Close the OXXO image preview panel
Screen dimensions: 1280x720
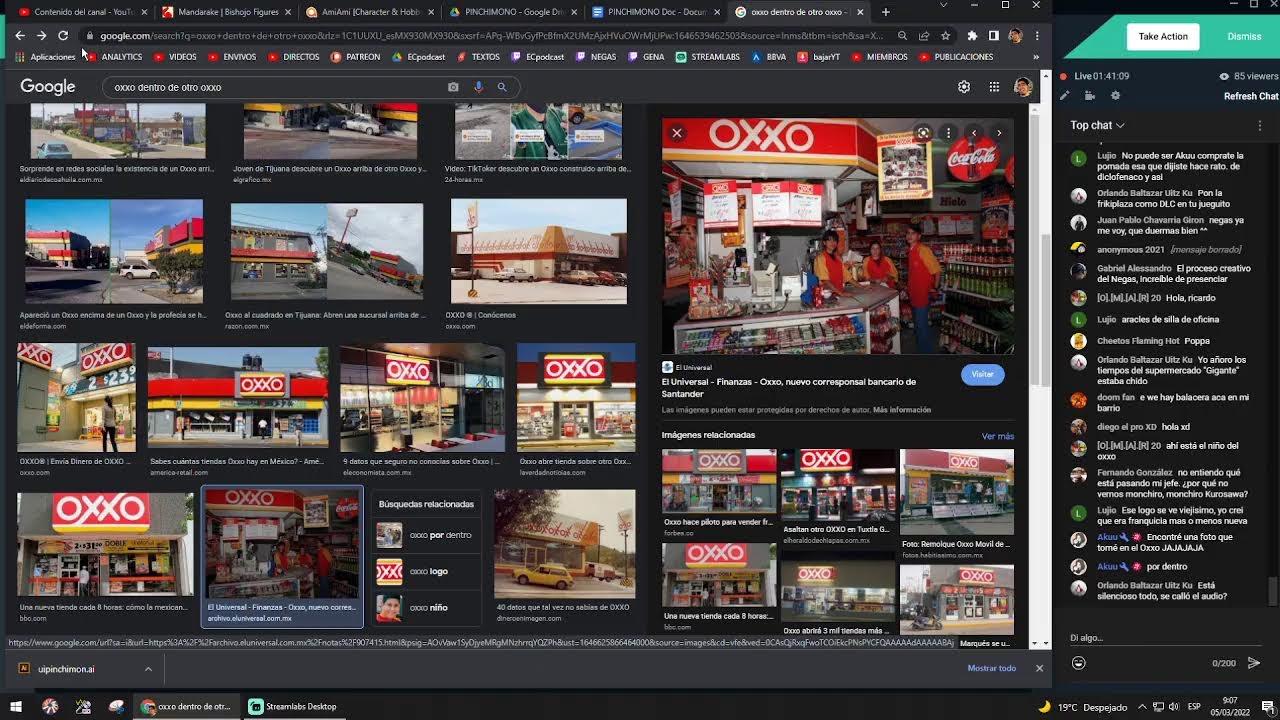(x=677, y=133)
